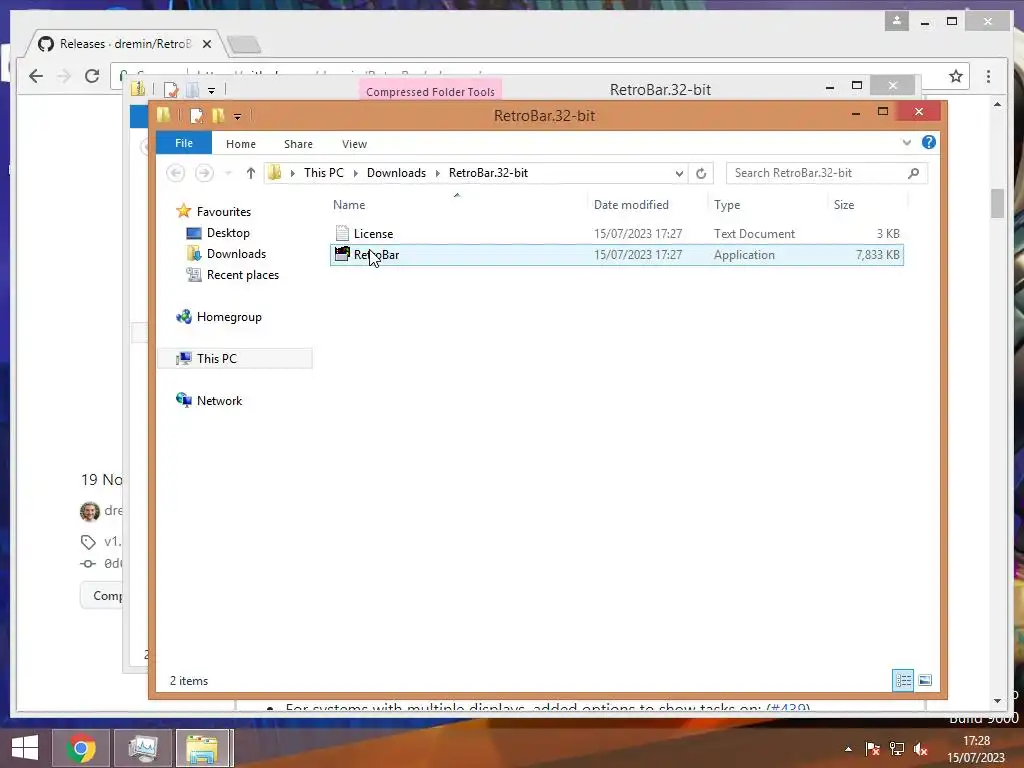Go up one folder level arrow
The width and height of the screenshot is (1024, 768).
pyautogui.click(x=251, y=173)
